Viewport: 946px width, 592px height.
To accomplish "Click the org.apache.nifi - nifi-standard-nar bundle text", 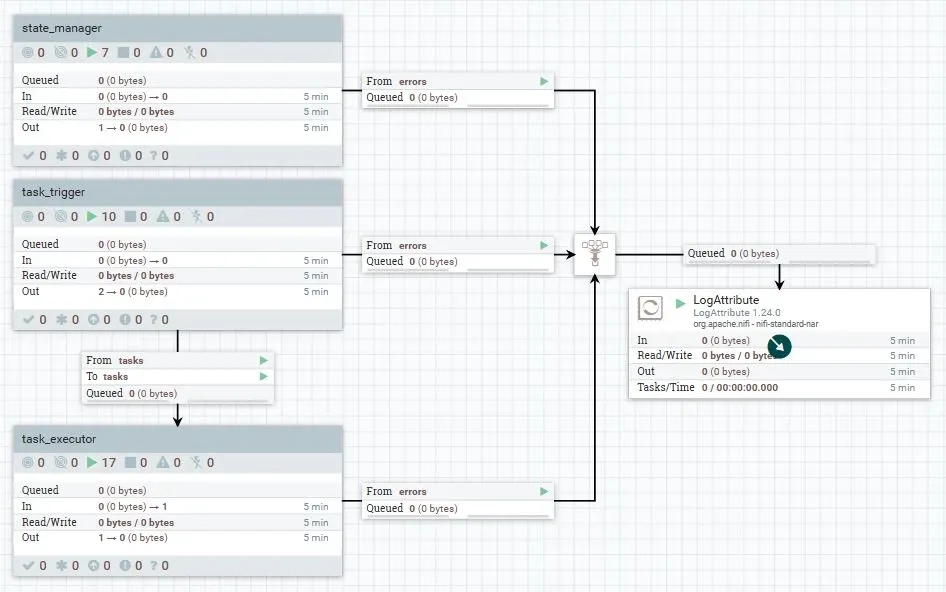I will coord(755,324).
